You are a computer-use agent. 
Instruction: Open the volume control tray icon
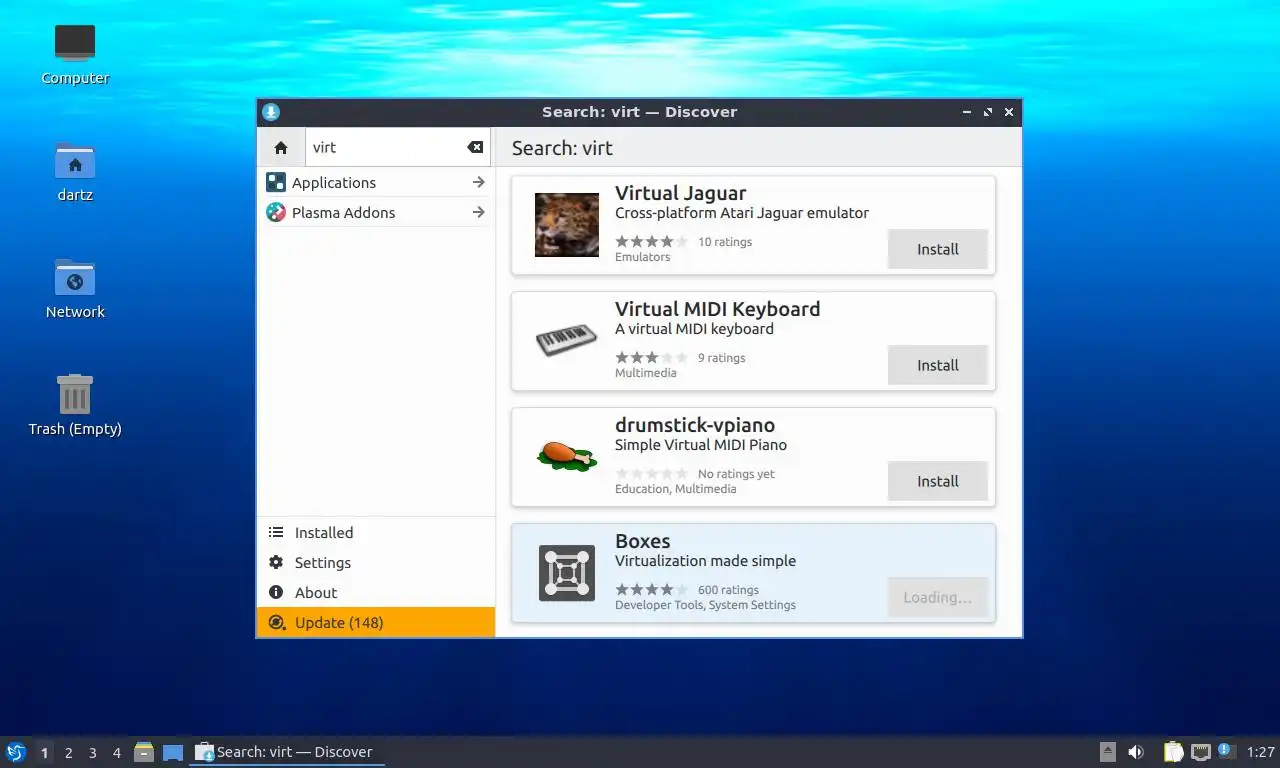tap(1136, 752)
